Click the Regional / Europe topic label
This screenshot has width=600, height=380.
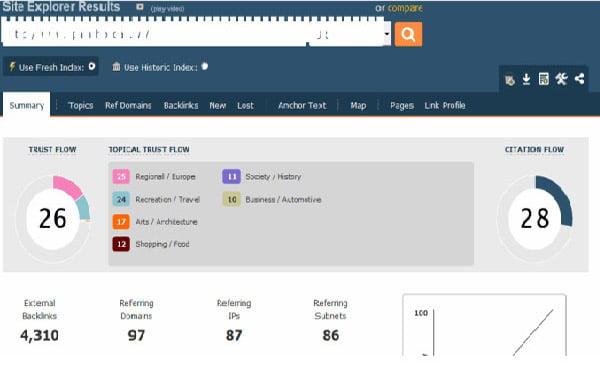click(x=165, y=176)
